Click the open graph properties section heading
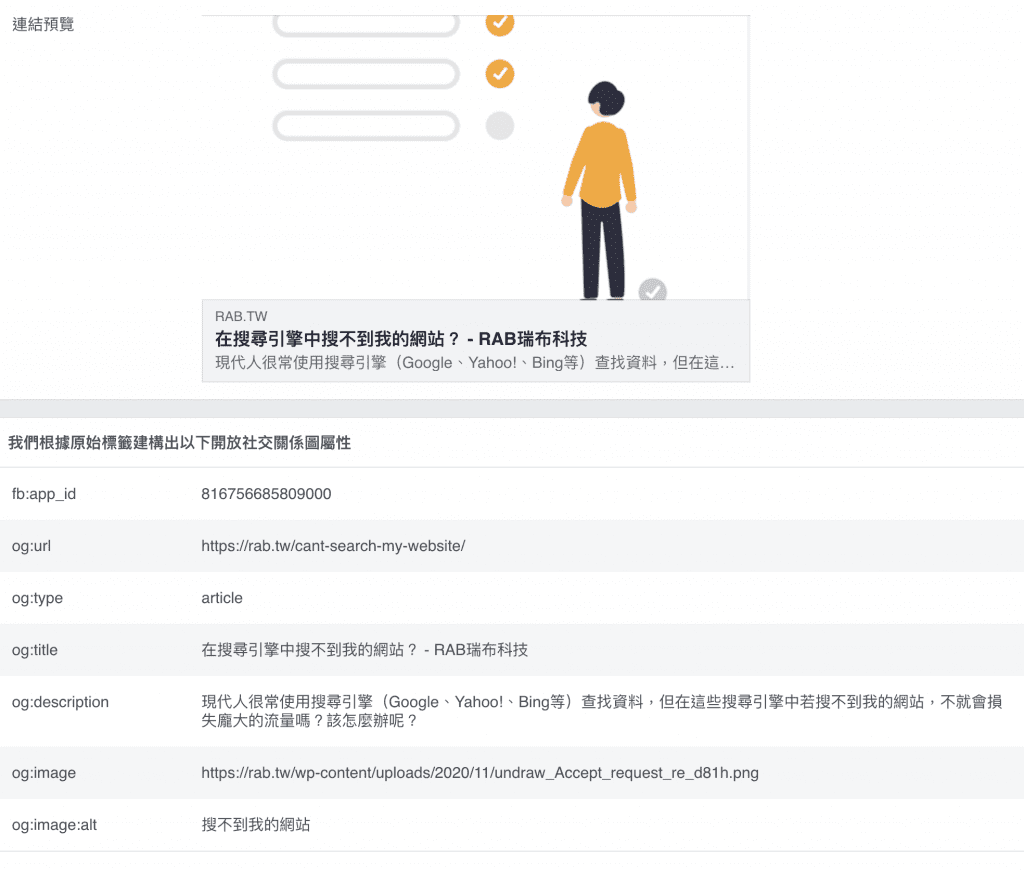This screenshot has height=870, width=1024. pyautogui.click(x=179, y=442)
